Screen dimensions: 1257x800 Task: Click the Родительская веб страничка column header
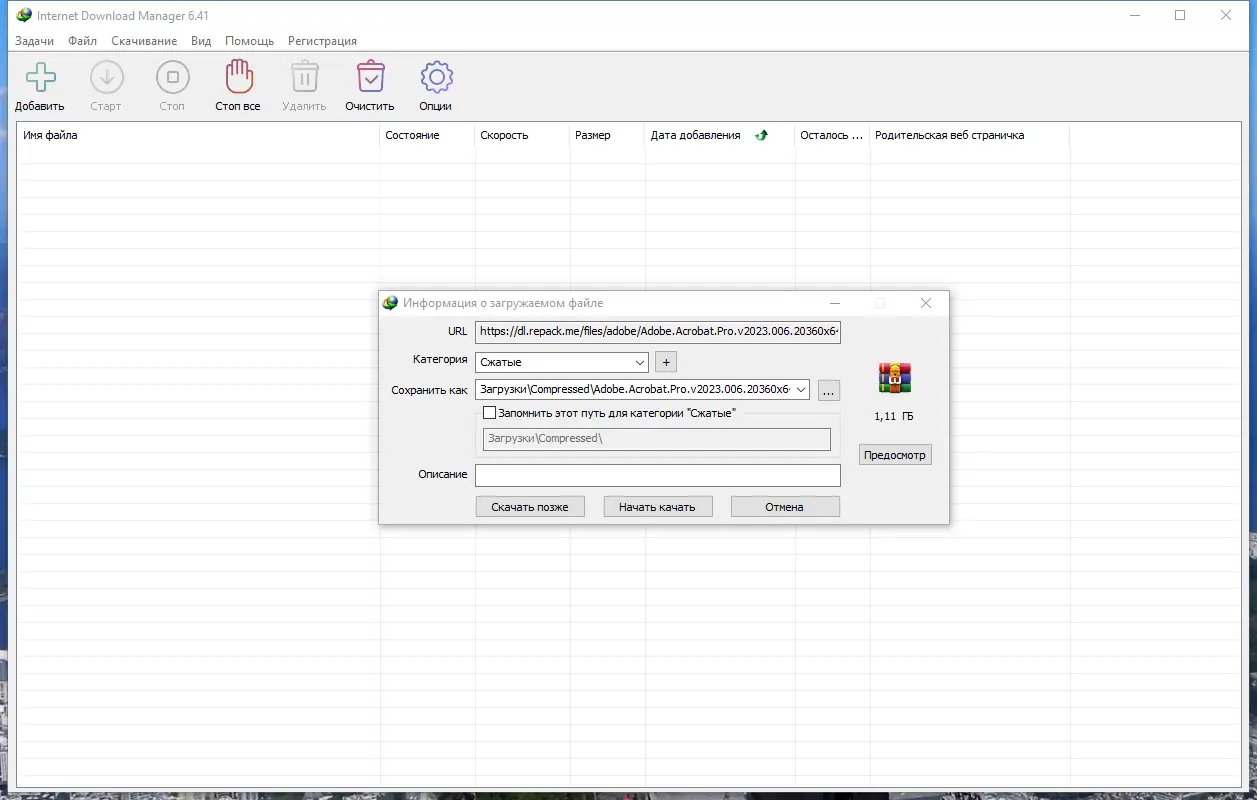click(969, 135)
